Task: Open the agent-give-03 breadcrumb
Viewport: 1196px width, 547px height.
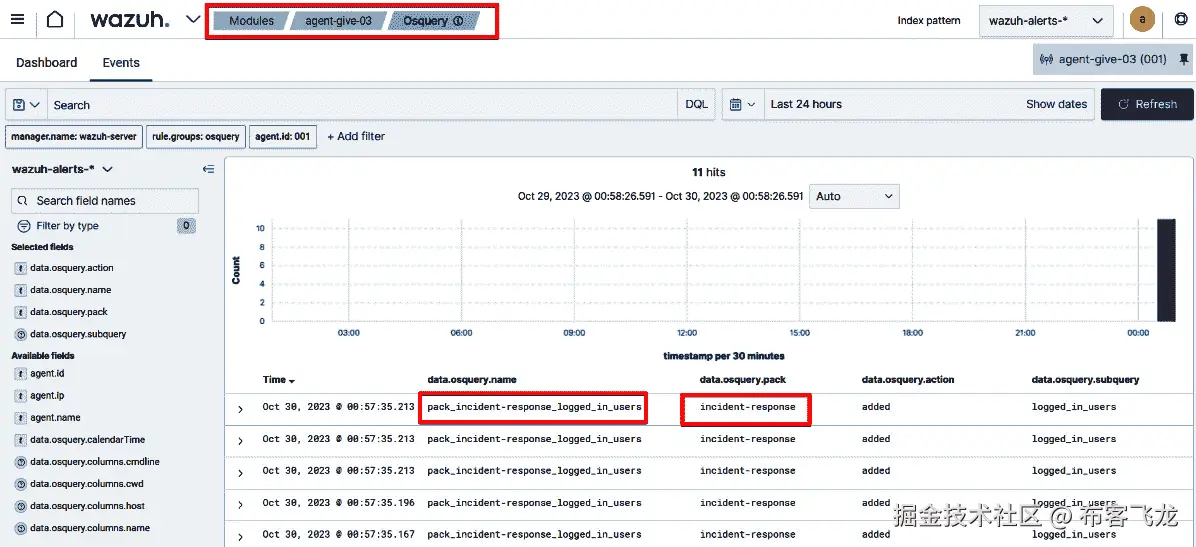Action: click(339, 21)
